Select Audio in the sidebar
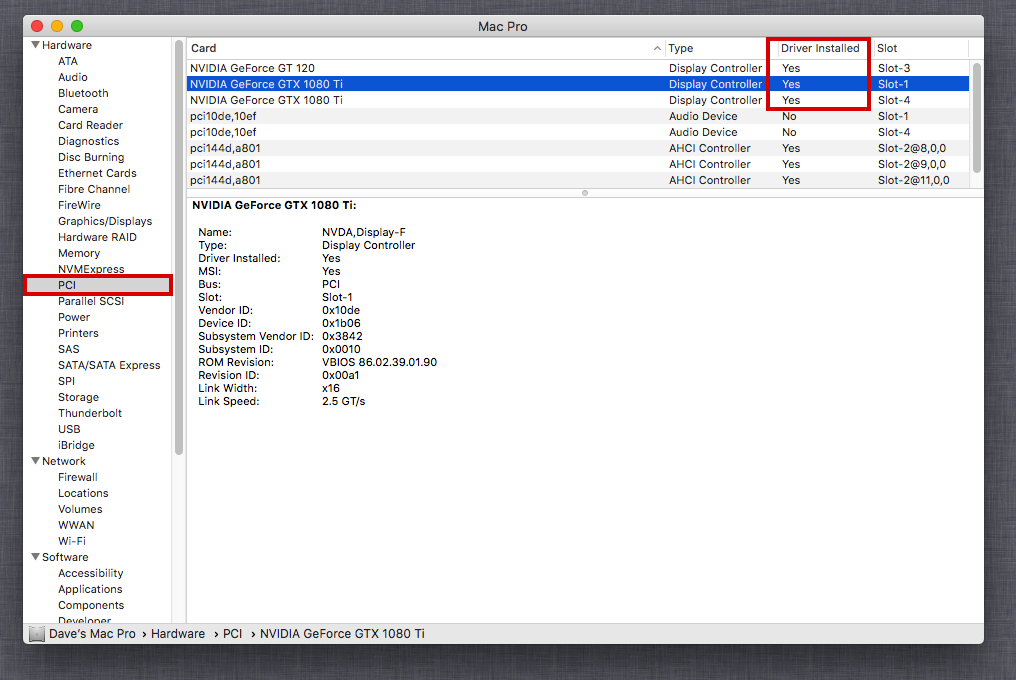The width and height of the screenshot is (1016, 680). pos(73,77)
